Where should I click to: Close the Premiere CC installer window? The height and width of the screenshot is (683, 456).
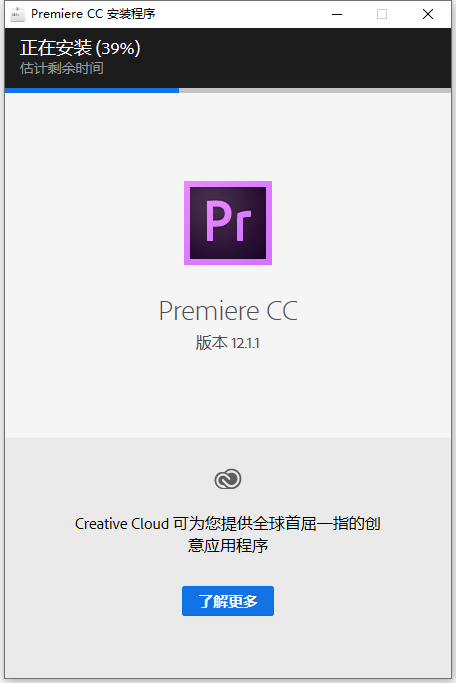tap(428, 14)
